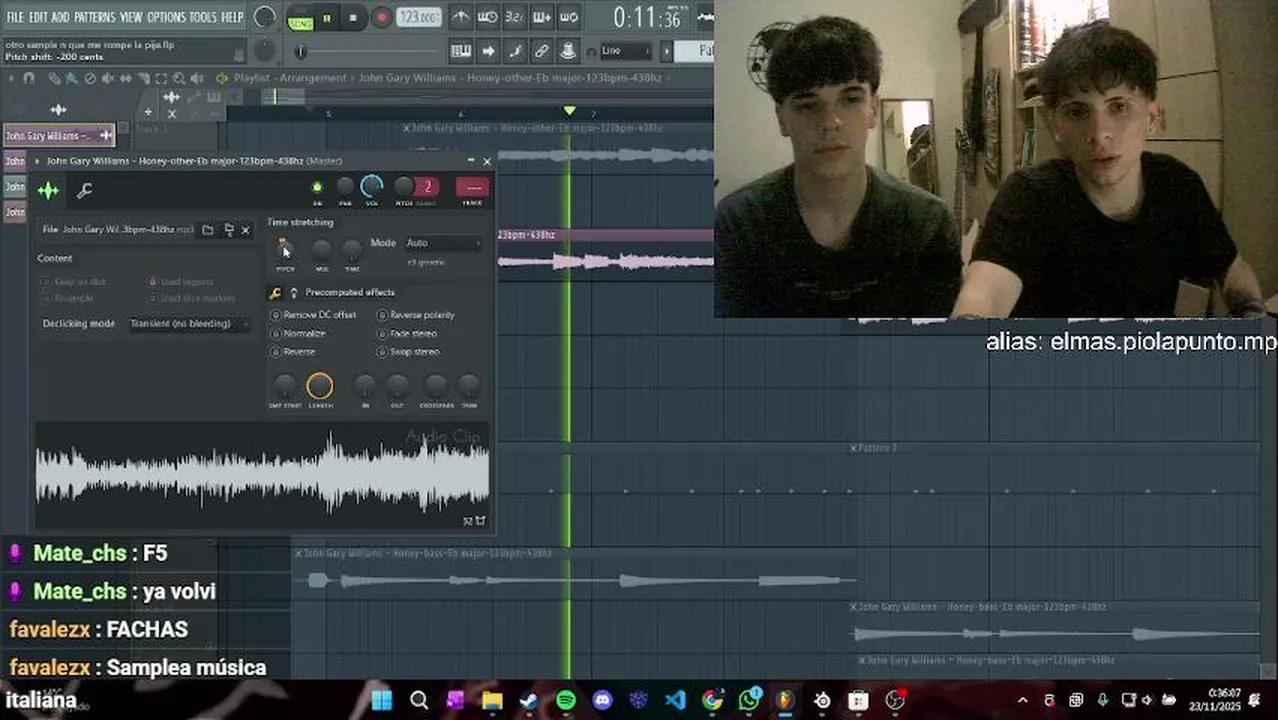Open Visual Studio Code from the taskbar
Image resolution: width=1278 pixels, height=720 pixels.
pyautogui.click(x=675, y=700)
